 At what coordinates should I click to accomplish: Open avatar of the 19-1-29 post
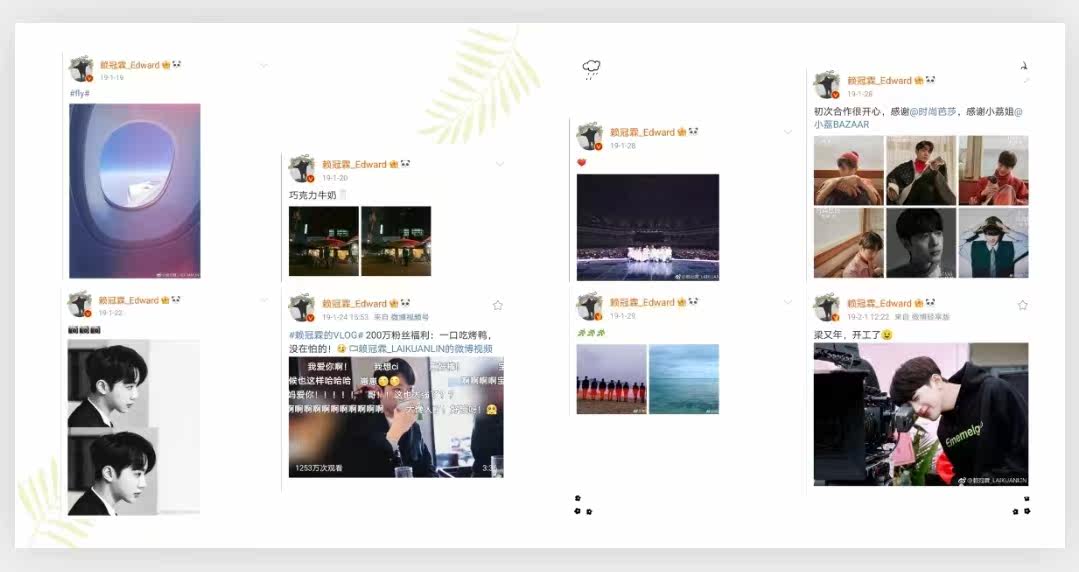[589, 306]
